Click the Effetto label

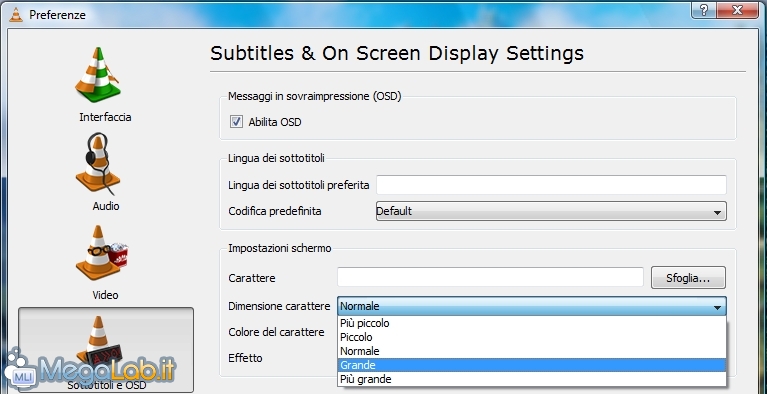[x=246, y=358]
